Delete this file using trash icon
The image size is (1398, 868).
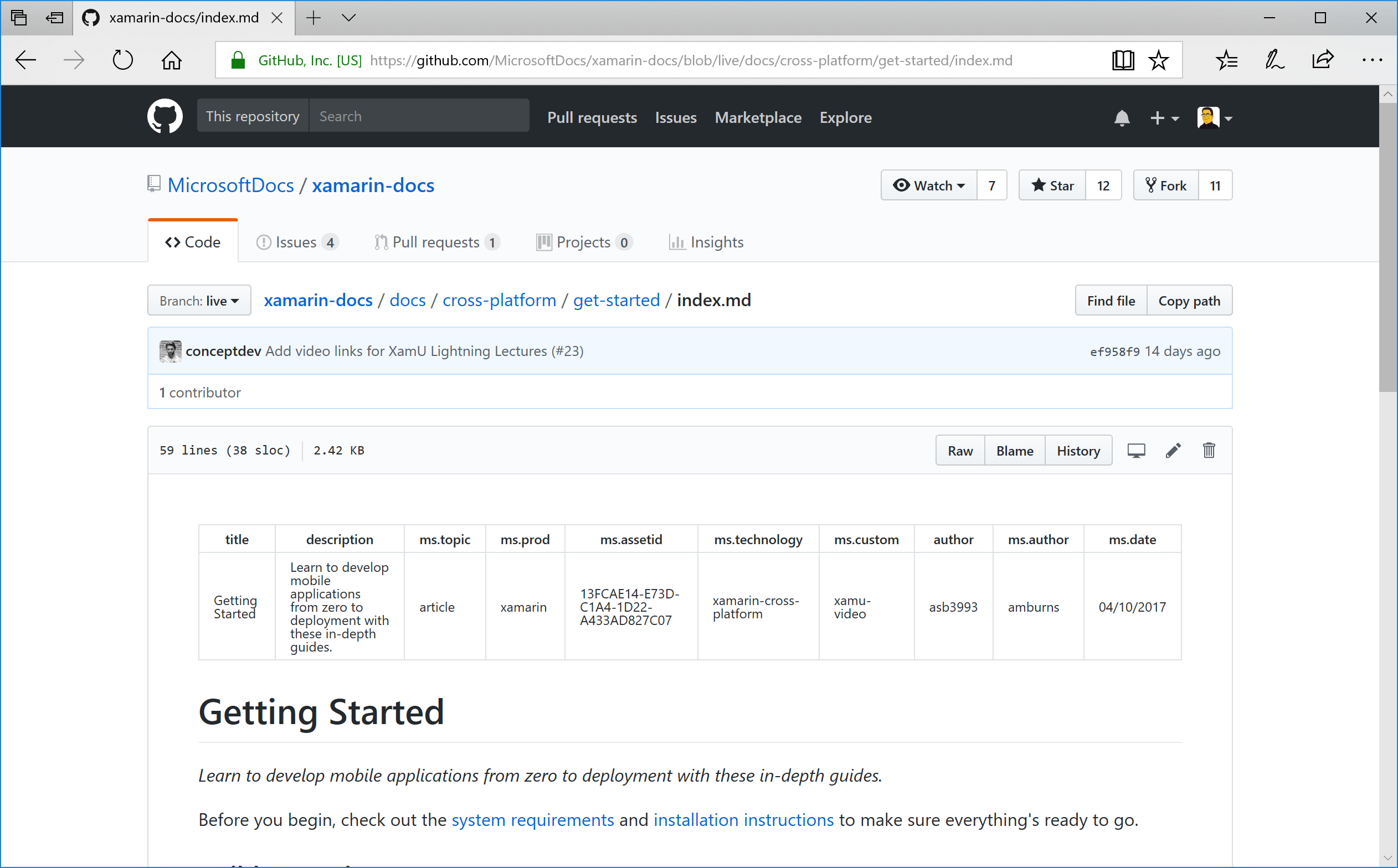coord(1209,451)
